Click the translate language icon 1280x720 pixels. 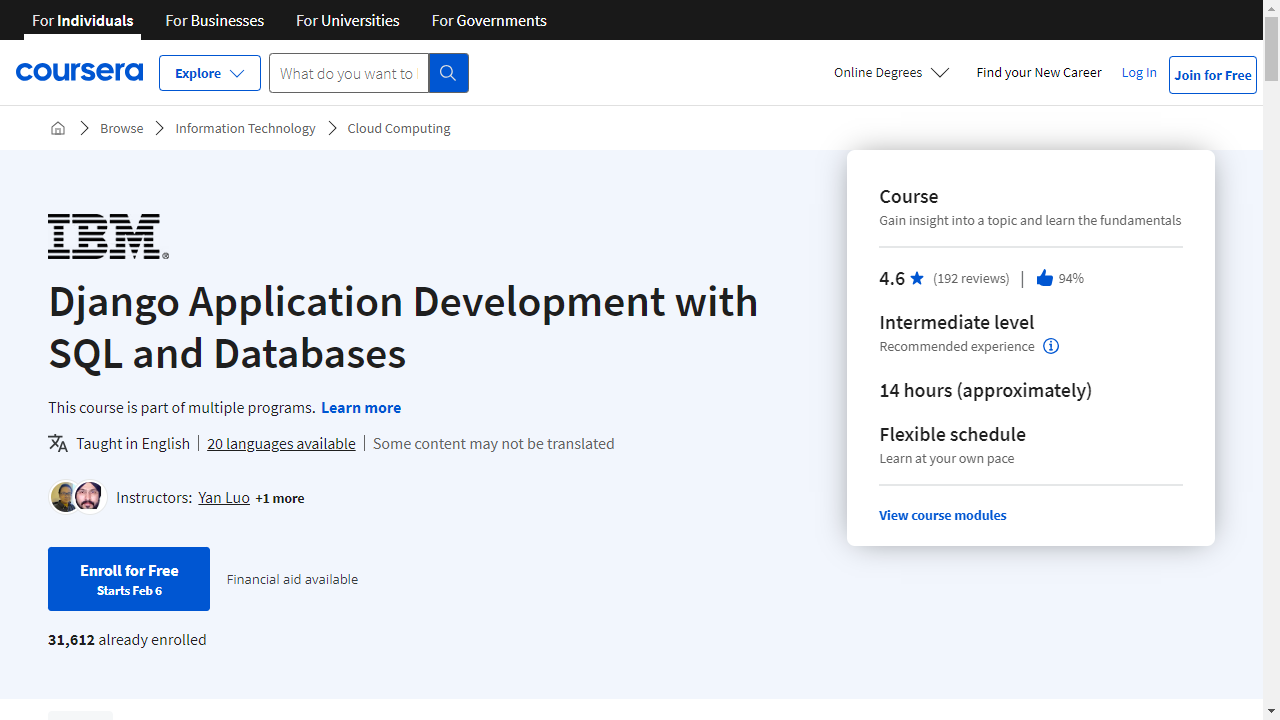point(58,443)
